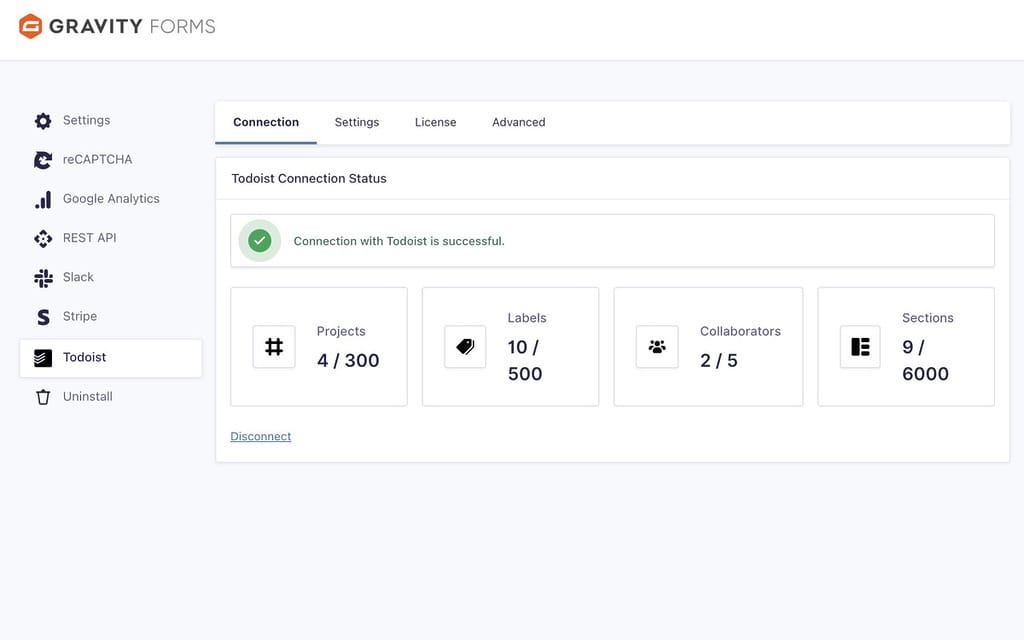Click the Settings gear icon in sidebar

pos(42,120)
